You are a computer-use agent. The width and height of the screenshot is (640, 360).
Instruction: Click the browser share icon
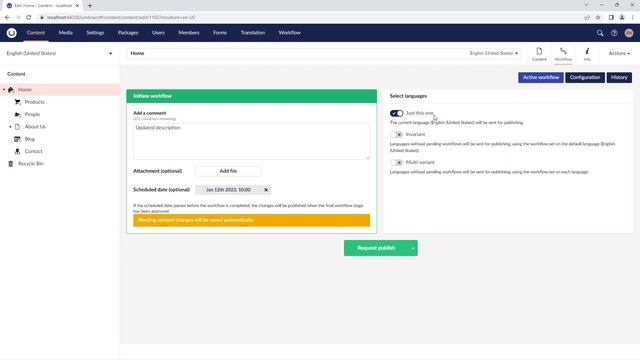(587, 18)
